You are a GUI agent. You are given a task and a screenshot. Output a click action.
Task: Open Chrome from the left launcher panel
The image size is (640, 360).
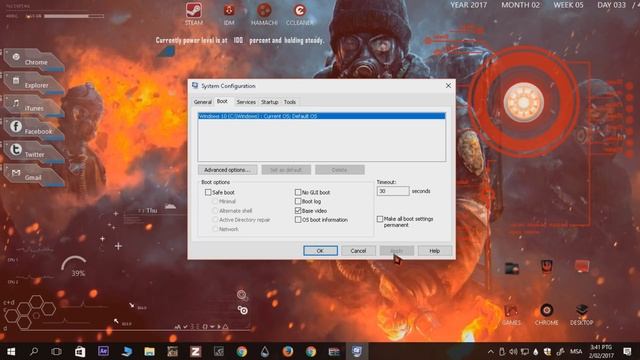(33, 60)
